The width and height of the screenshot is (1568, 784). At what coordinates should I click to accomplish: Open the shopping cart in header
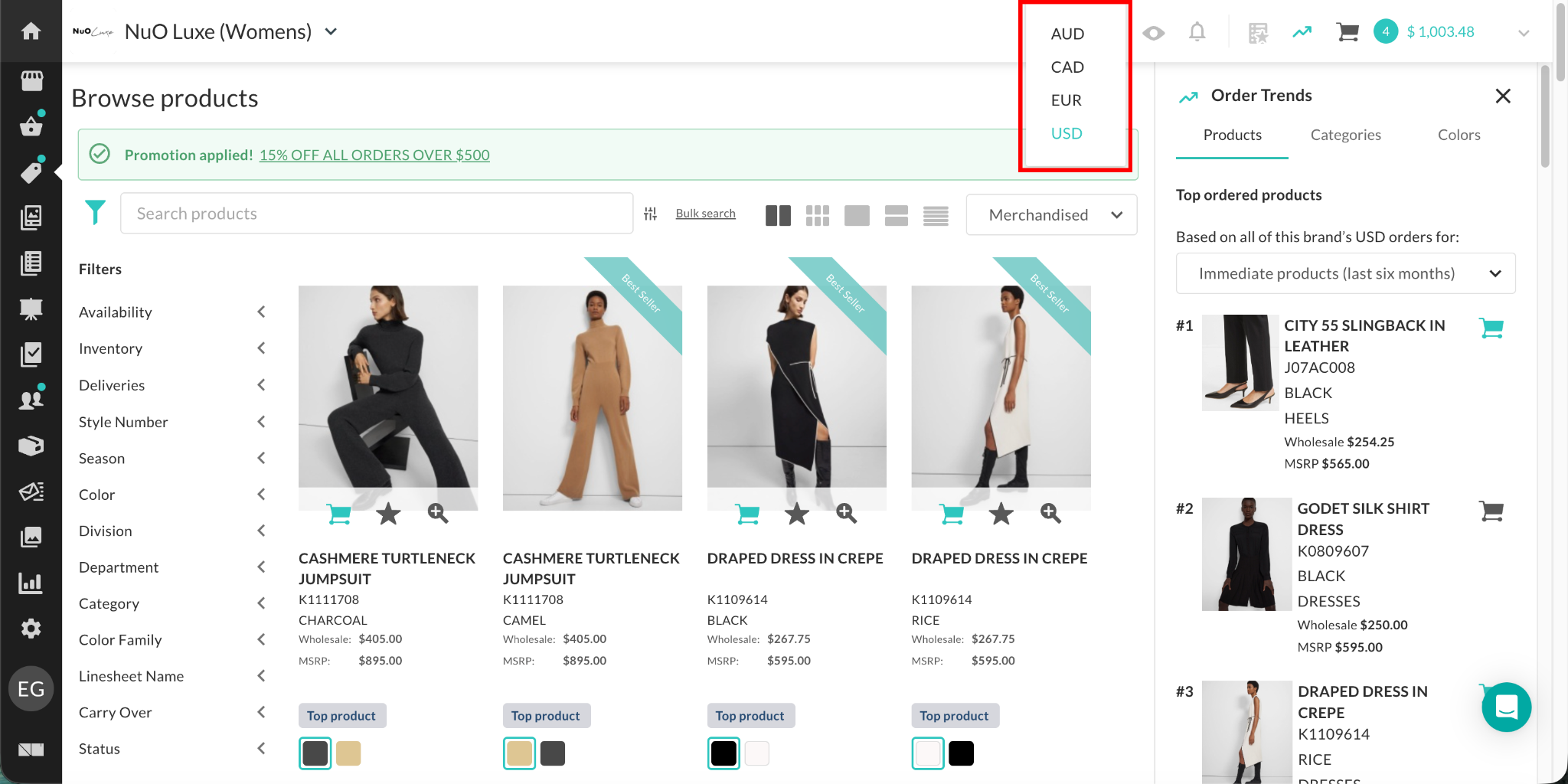click(1347, 32)
